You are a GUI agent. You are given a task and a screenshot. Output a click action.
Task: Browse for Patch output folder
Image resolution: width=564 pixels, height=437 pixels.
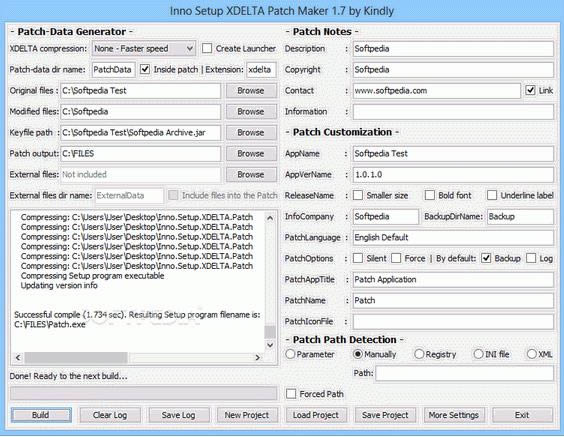tap(251, 154)
